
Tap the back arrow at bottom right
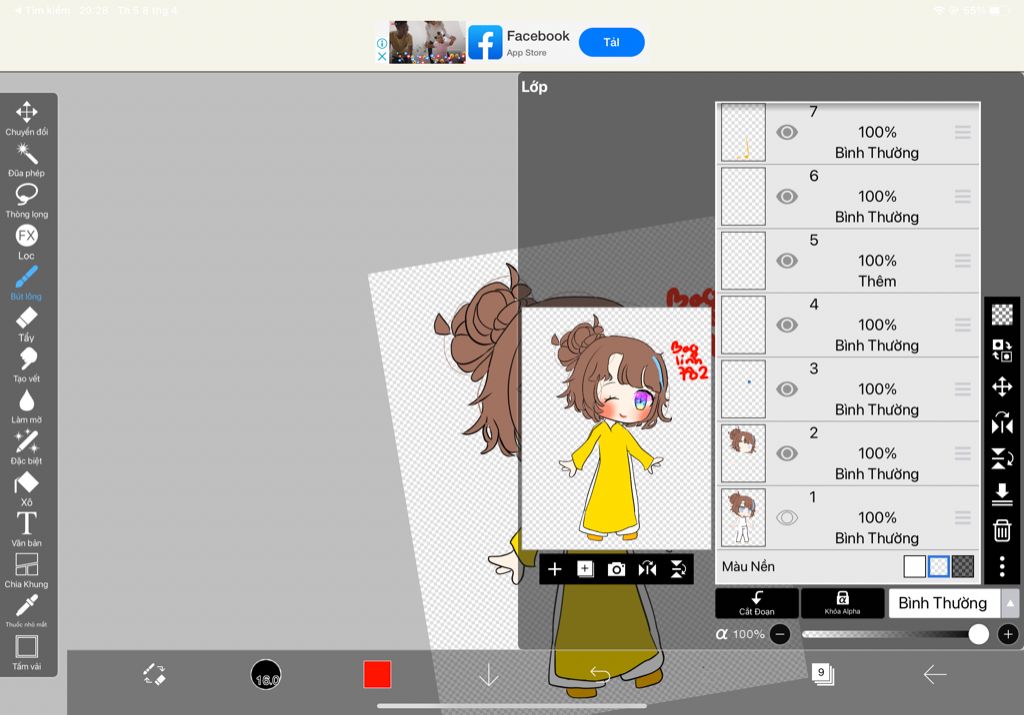pyautogui.click(x=935, y=675)
